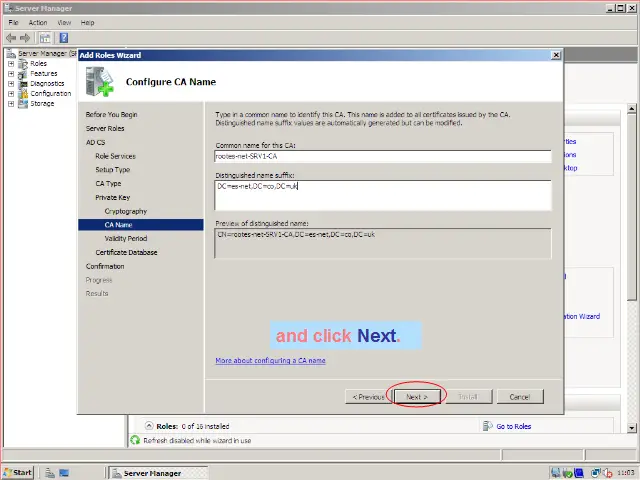Click the Roles node icon in tree
Image resolution: width=640 pixels, height=480 pixels.
tap(23, 64)
